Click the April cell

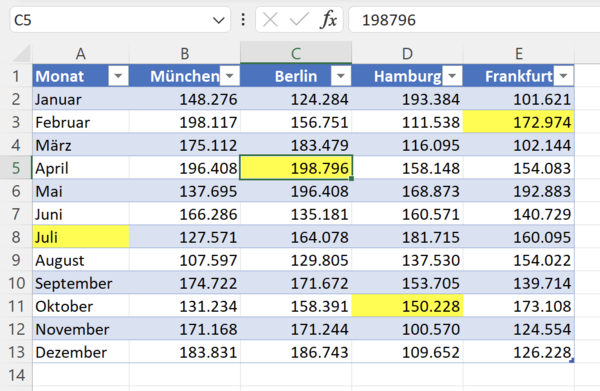81,168
